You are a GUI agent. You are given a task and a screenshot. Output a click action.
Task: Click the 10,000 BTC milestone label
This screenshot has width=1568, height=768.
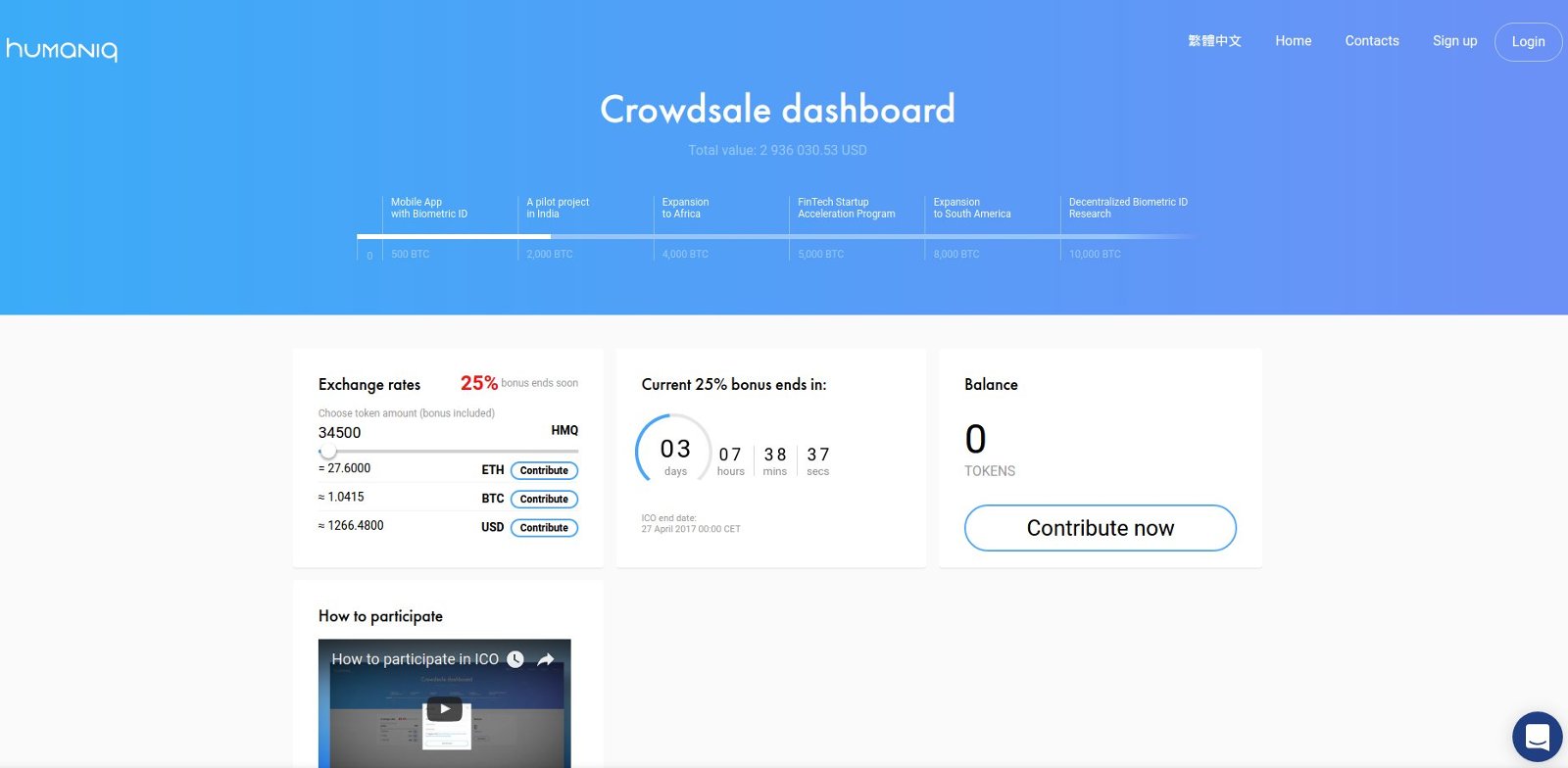click(1095, 254)
